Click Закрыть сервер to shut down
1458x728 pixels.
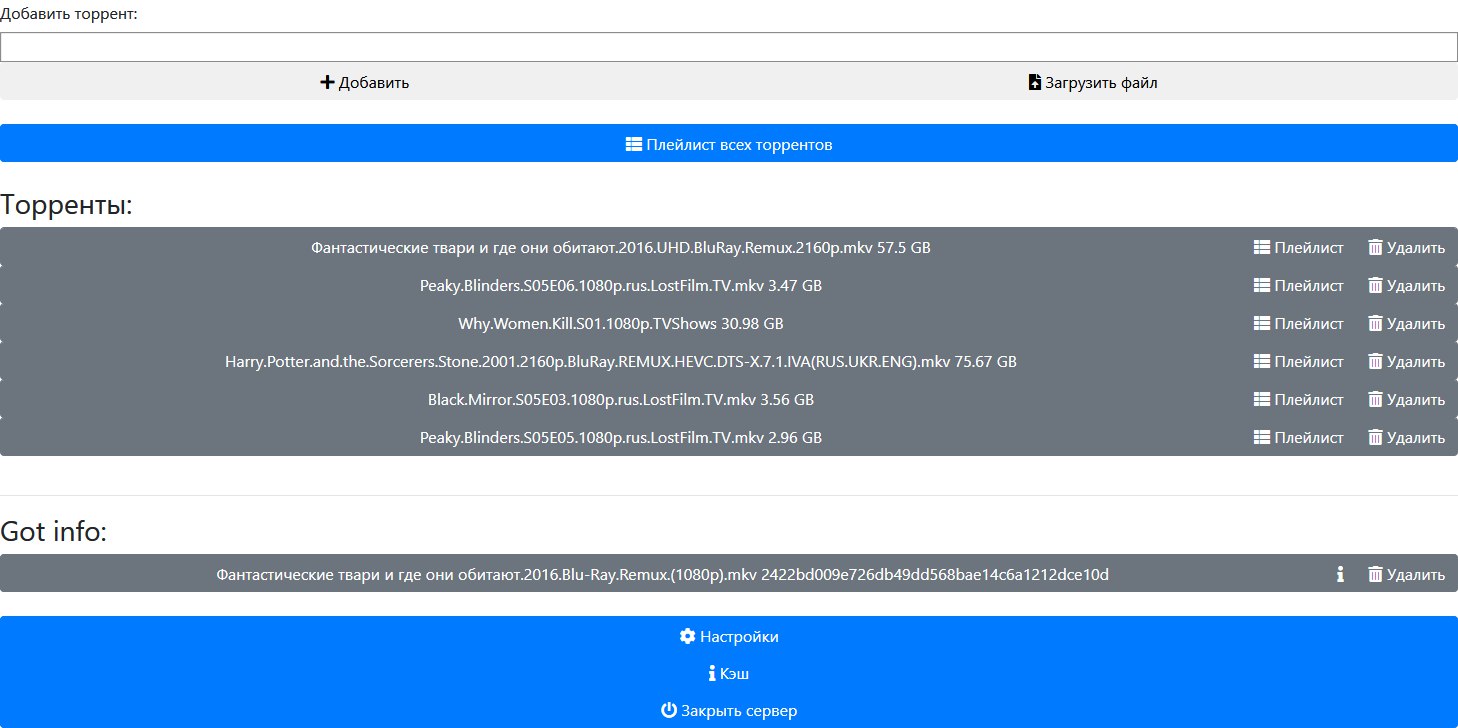pyautogui.click(x=729, y=710)
